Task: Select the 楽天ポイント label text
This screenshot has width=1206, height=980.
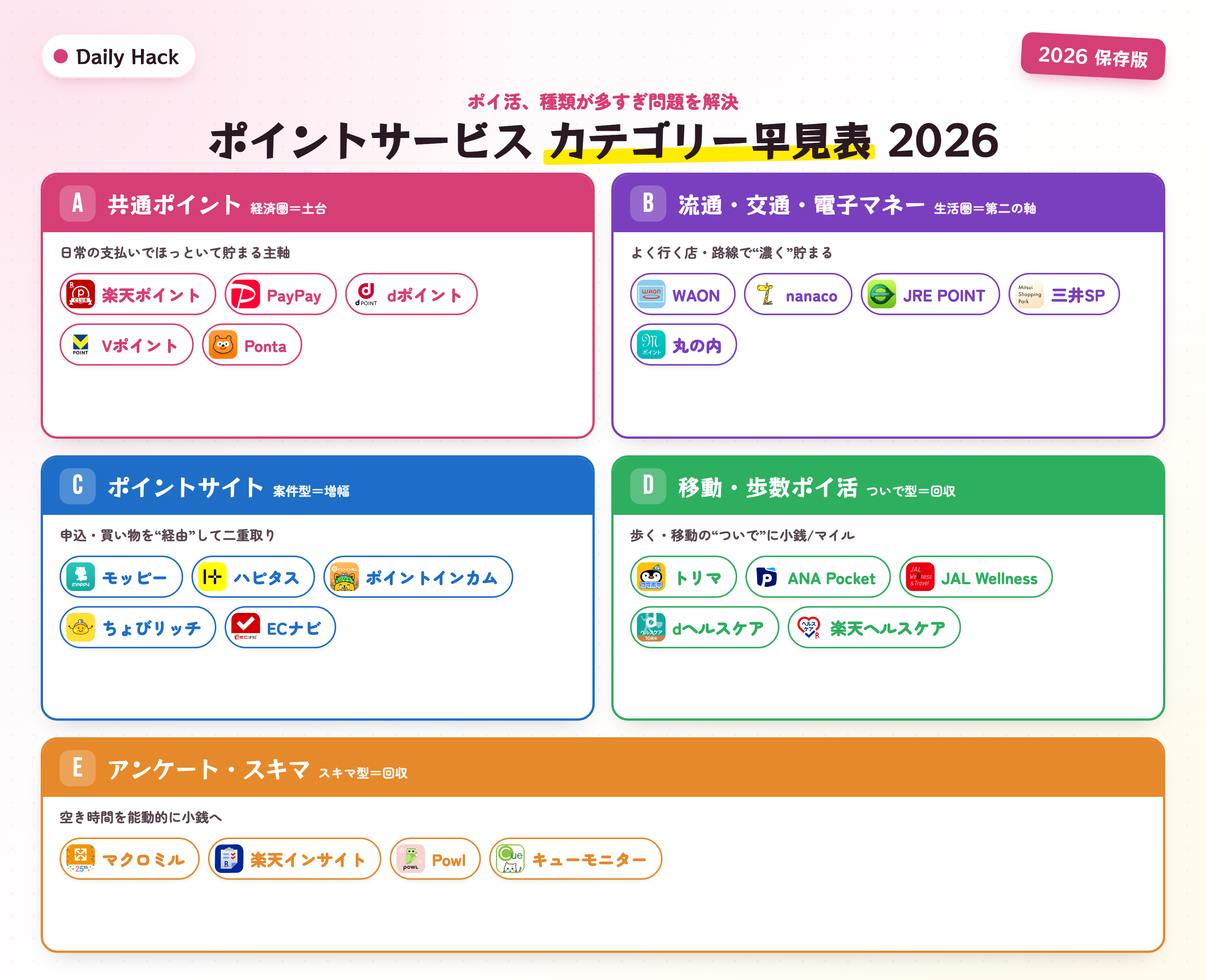Action: coord(151,295)
